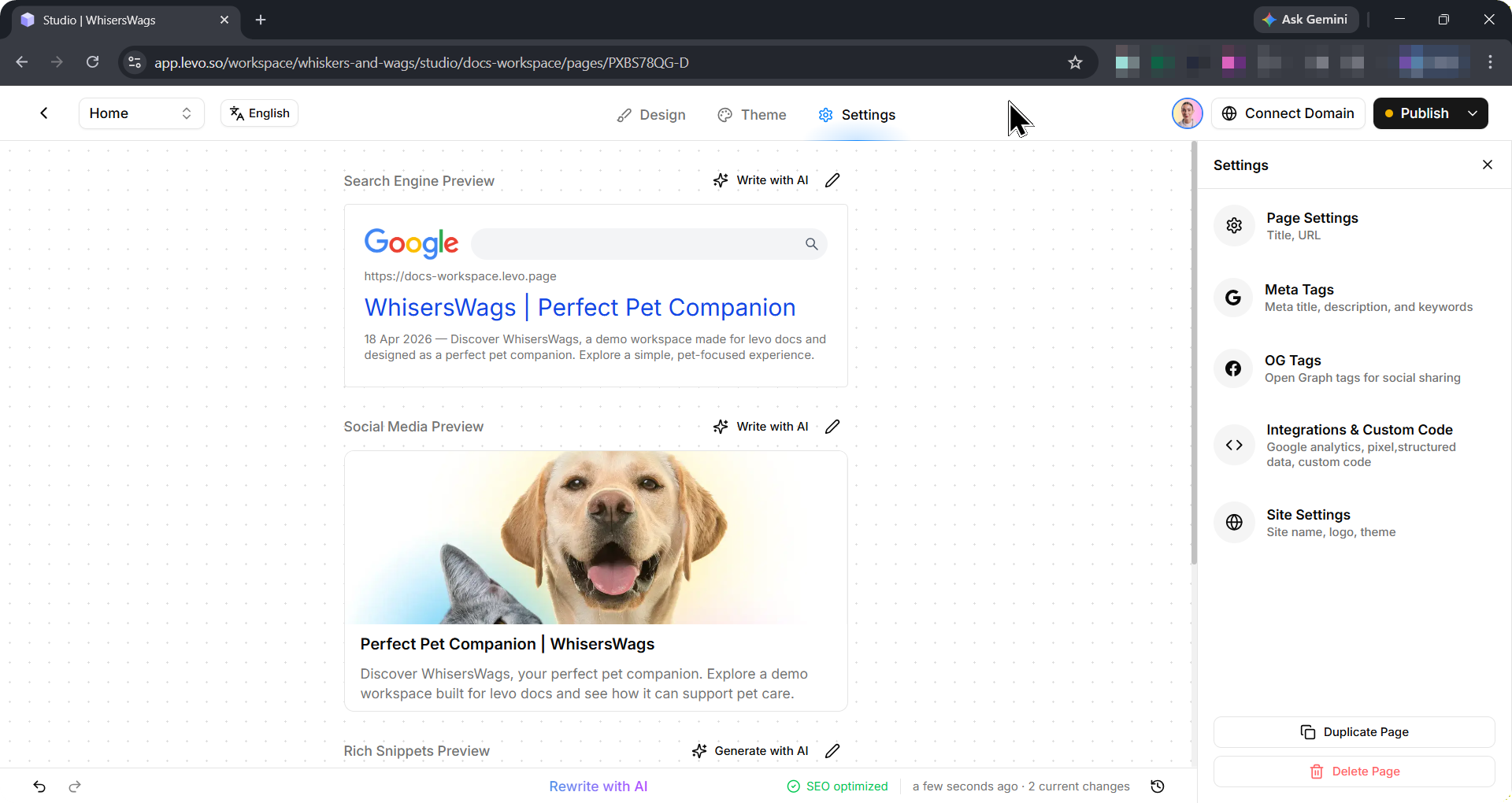Screen dimensions: 1512x803
Task: Switch to the Theme tab
Action: click(752, 115)
